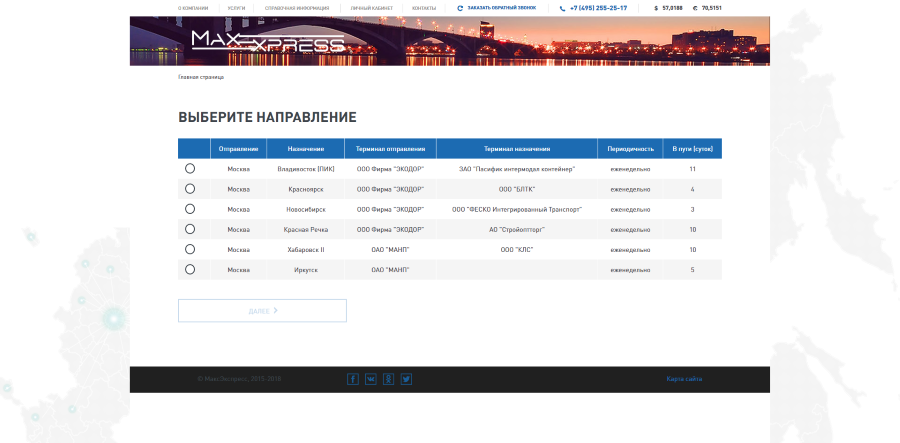Open the «О компании» menu item
Viewport: 900px width, 443px height.
point(193,8)
